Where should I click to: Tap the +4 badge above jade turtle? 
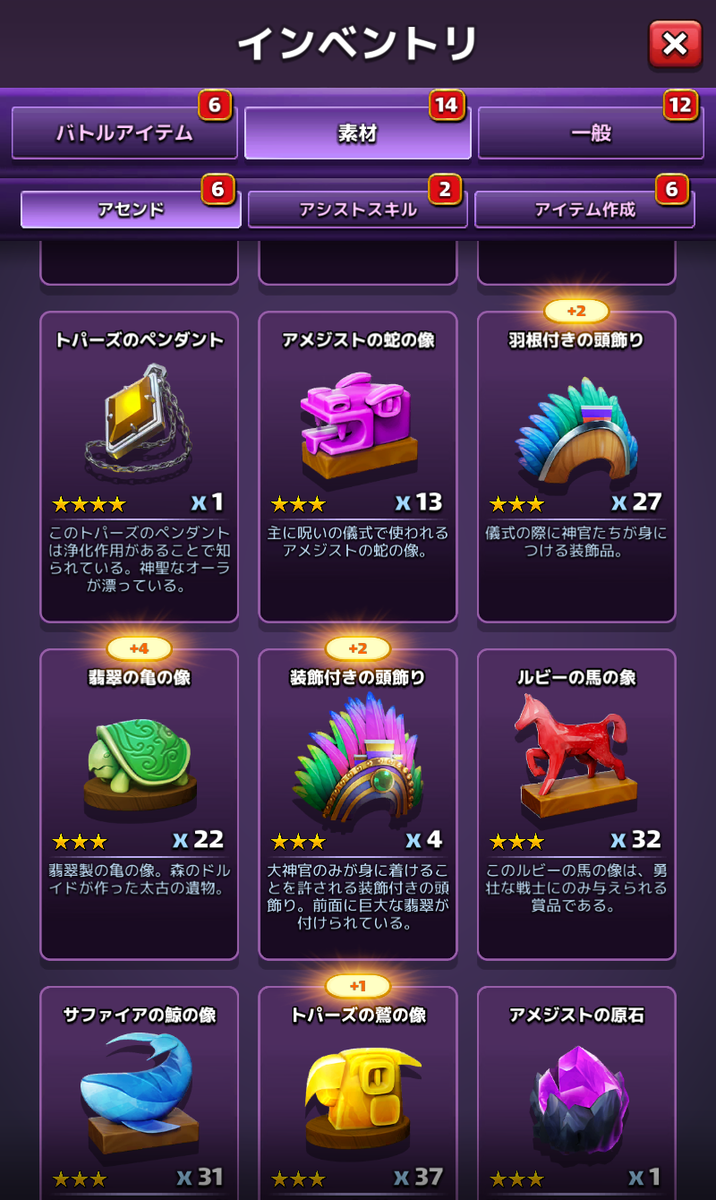click(x=138, y=648)
